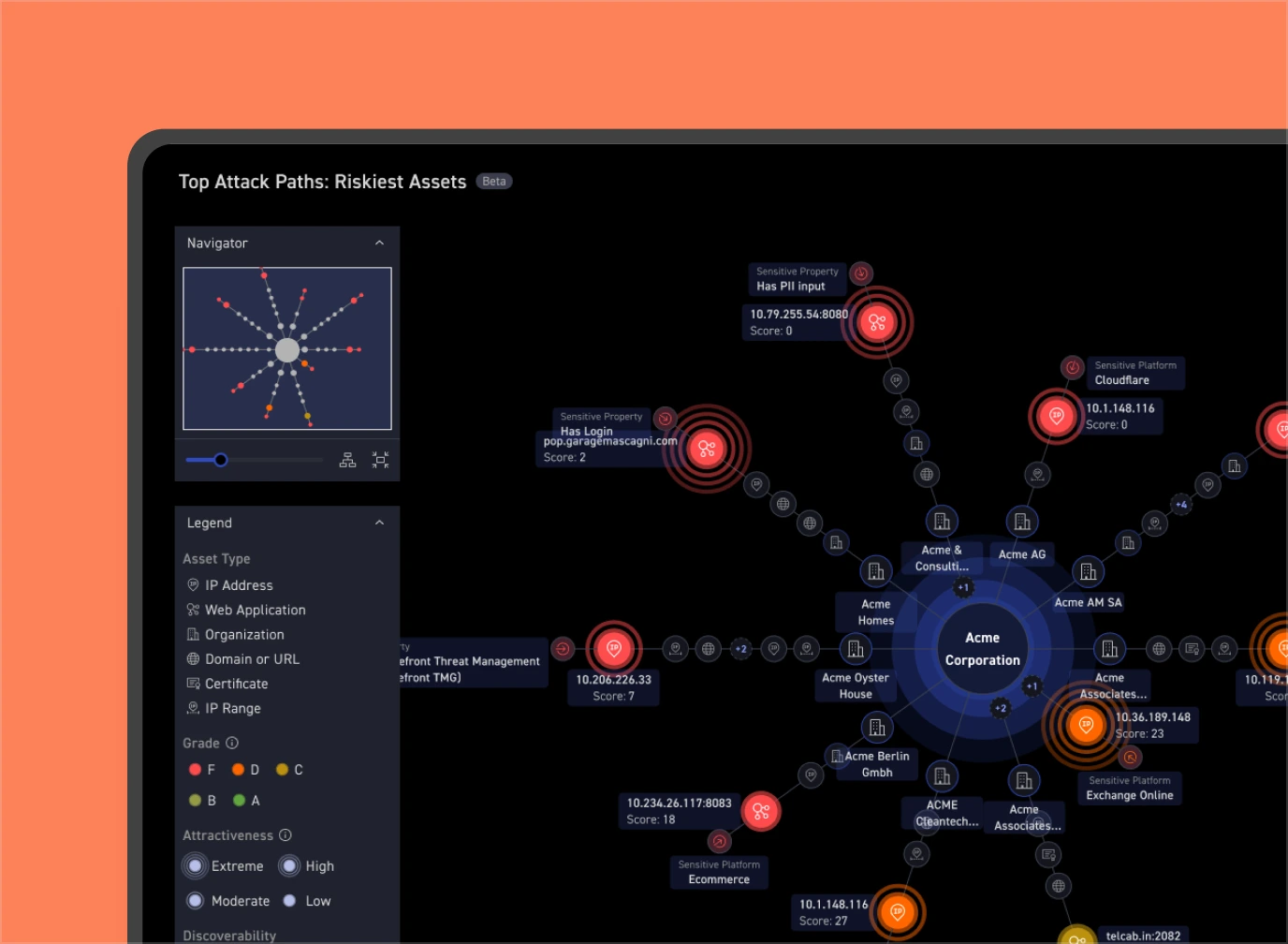Collapse the Navigator panel
This screenshot has width=1288, height=944.
[379, 243]
